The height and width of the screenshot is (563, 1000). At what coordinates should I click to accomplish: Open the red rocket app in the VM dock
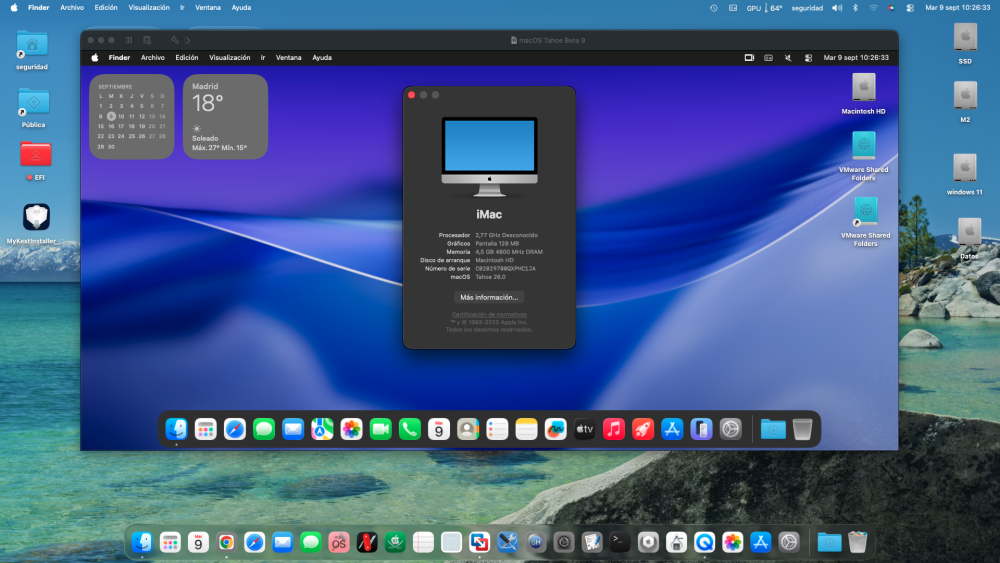pyautogui.click(x=643, y=429)
